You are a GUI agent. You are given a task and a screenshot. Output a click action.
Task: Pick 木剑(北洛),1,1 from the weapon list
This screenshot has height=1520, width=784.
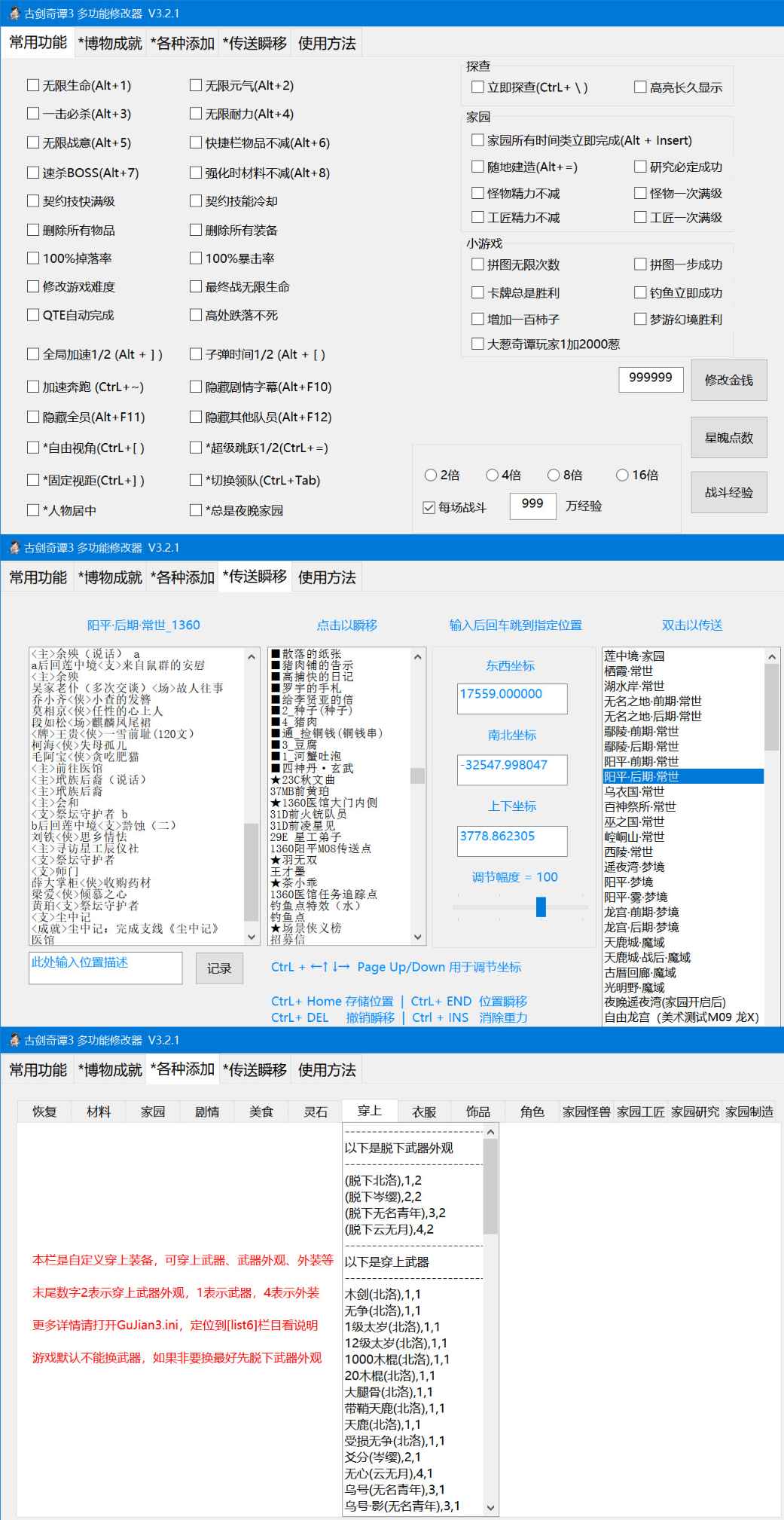pyautogui.click(x=383, y=1294)
